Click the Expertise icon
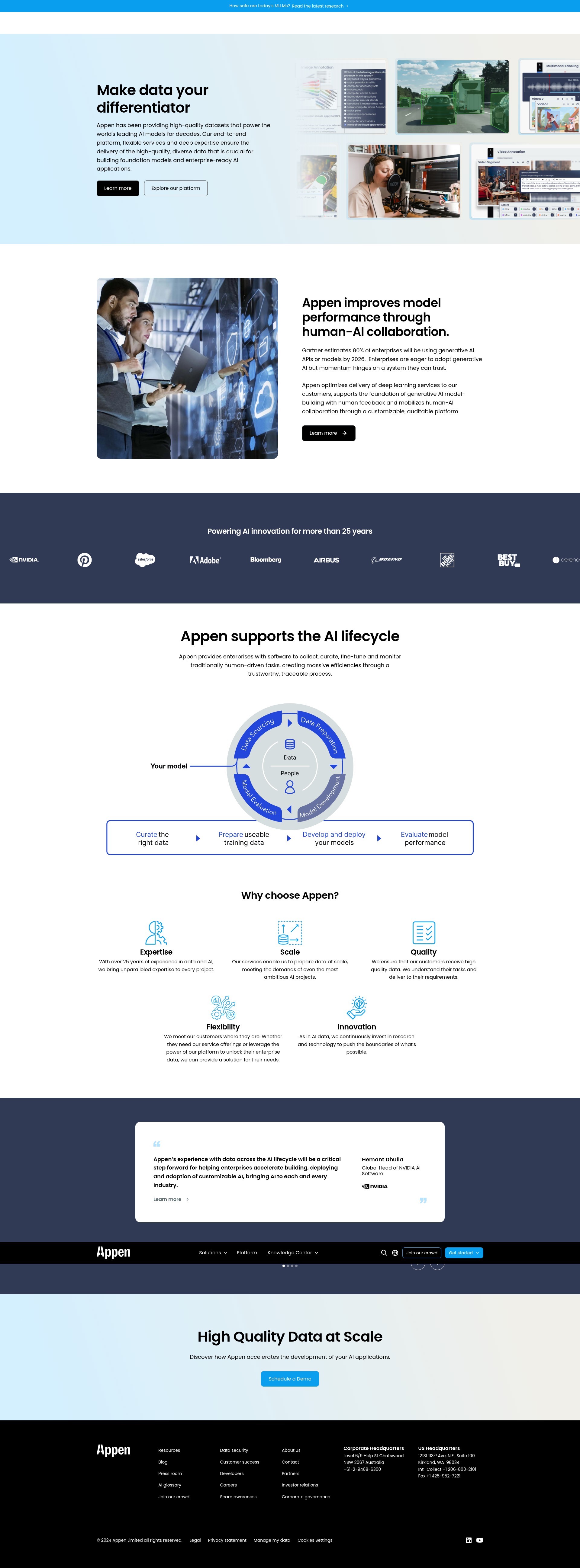 click(x=156, y=933)
